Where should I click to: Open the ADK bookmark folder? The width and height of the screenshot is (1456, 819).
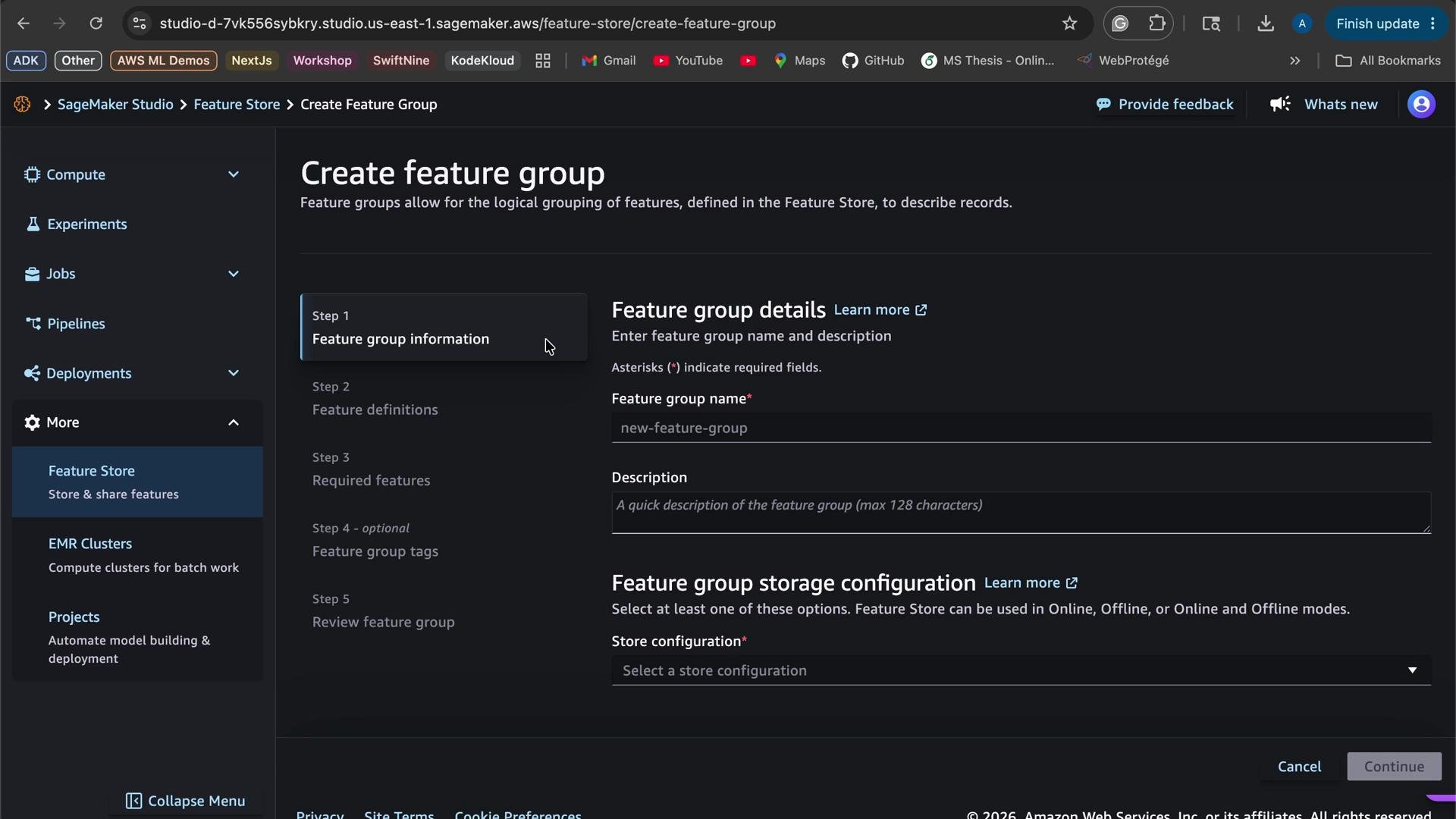point(26,61)
